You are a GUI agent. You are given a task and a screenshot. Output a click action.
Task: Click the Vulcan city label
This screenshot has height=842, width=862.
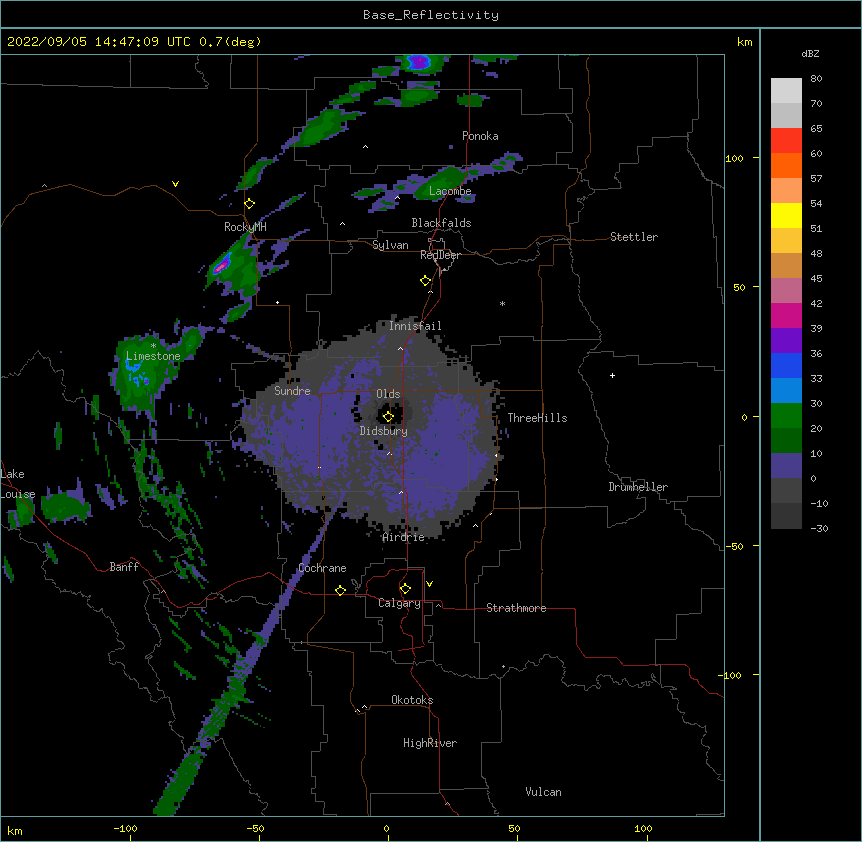coord(543,792)
